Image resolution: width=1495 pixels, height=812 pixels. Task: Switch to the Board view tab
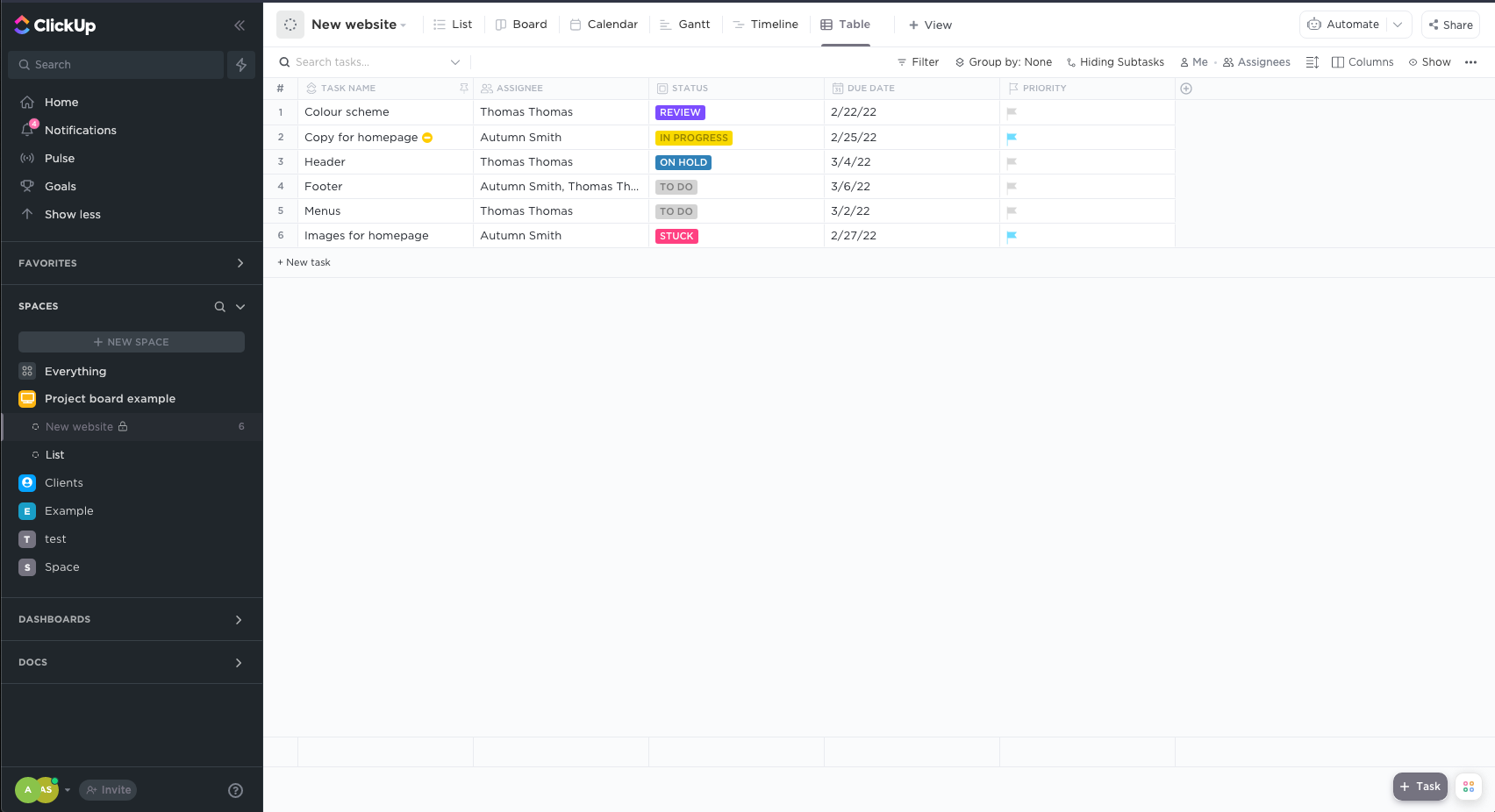pyautogui.click(x=521, y=25)
